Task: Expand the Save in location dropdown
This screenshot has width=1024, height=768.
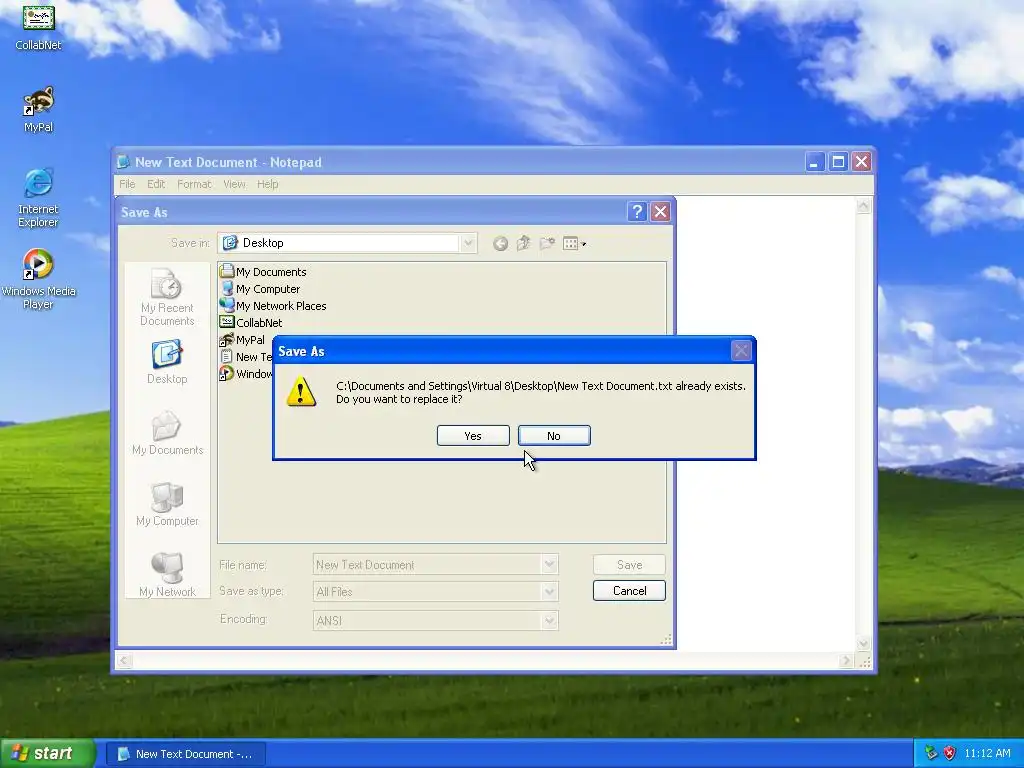Action: [468, 243]
